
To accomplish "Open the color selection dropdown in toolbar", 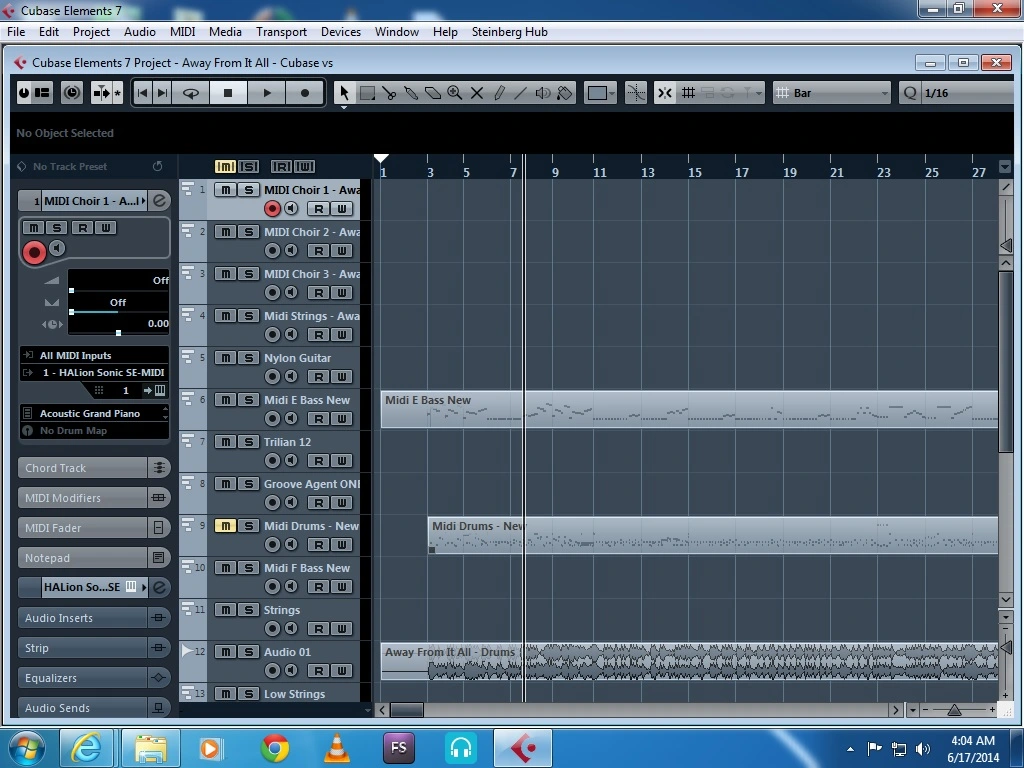I will (600, 93).
